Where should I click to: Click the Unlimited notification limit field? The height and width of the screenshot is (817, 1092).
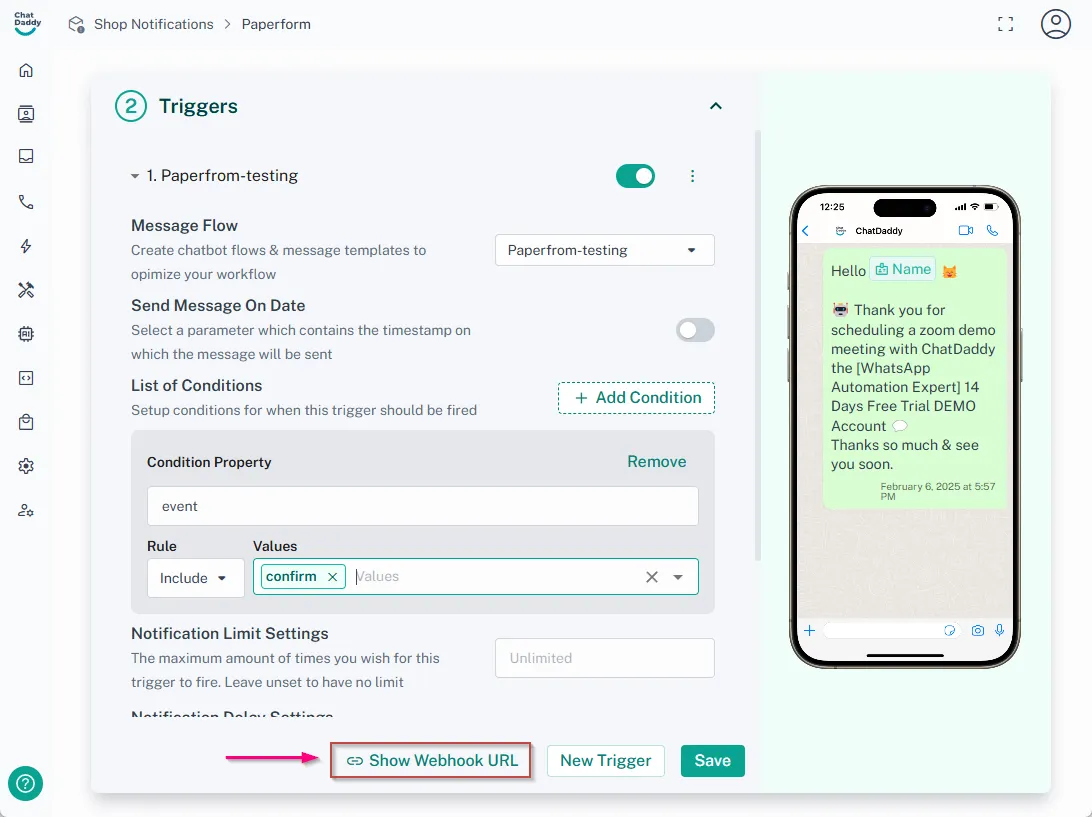[x=604, y=658]
